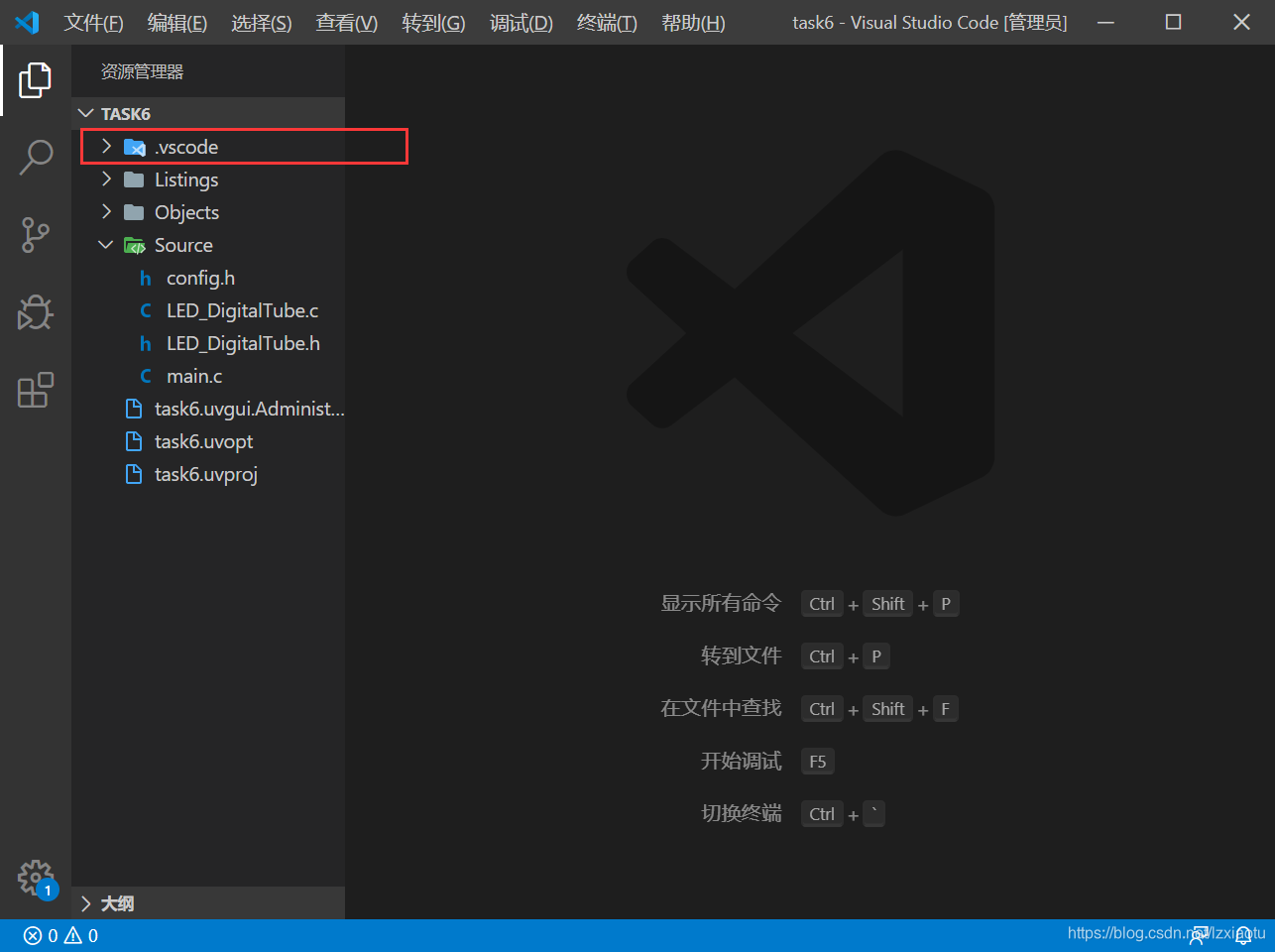Open notifications bell in status bar
Image resolution: width=1275 pixels, height=952 pixels.
click(1243, 935)
